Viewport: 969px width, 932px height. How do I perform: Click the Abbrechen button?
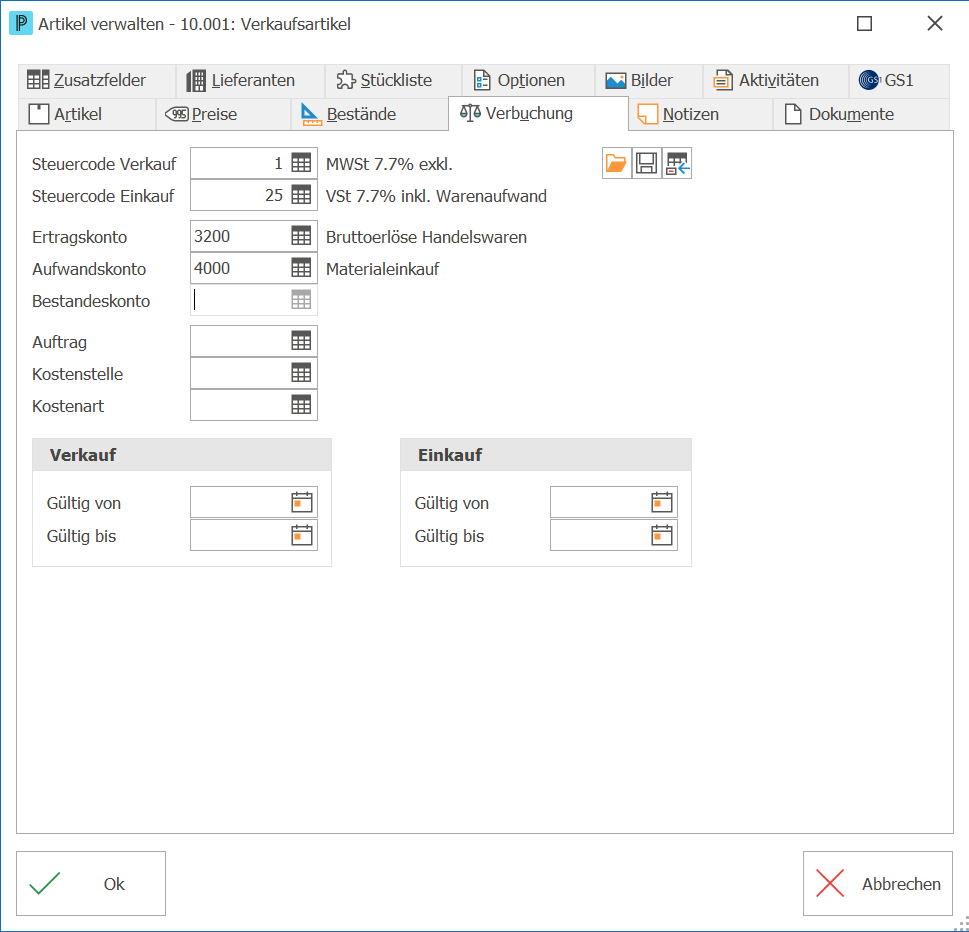click(878, 883)
